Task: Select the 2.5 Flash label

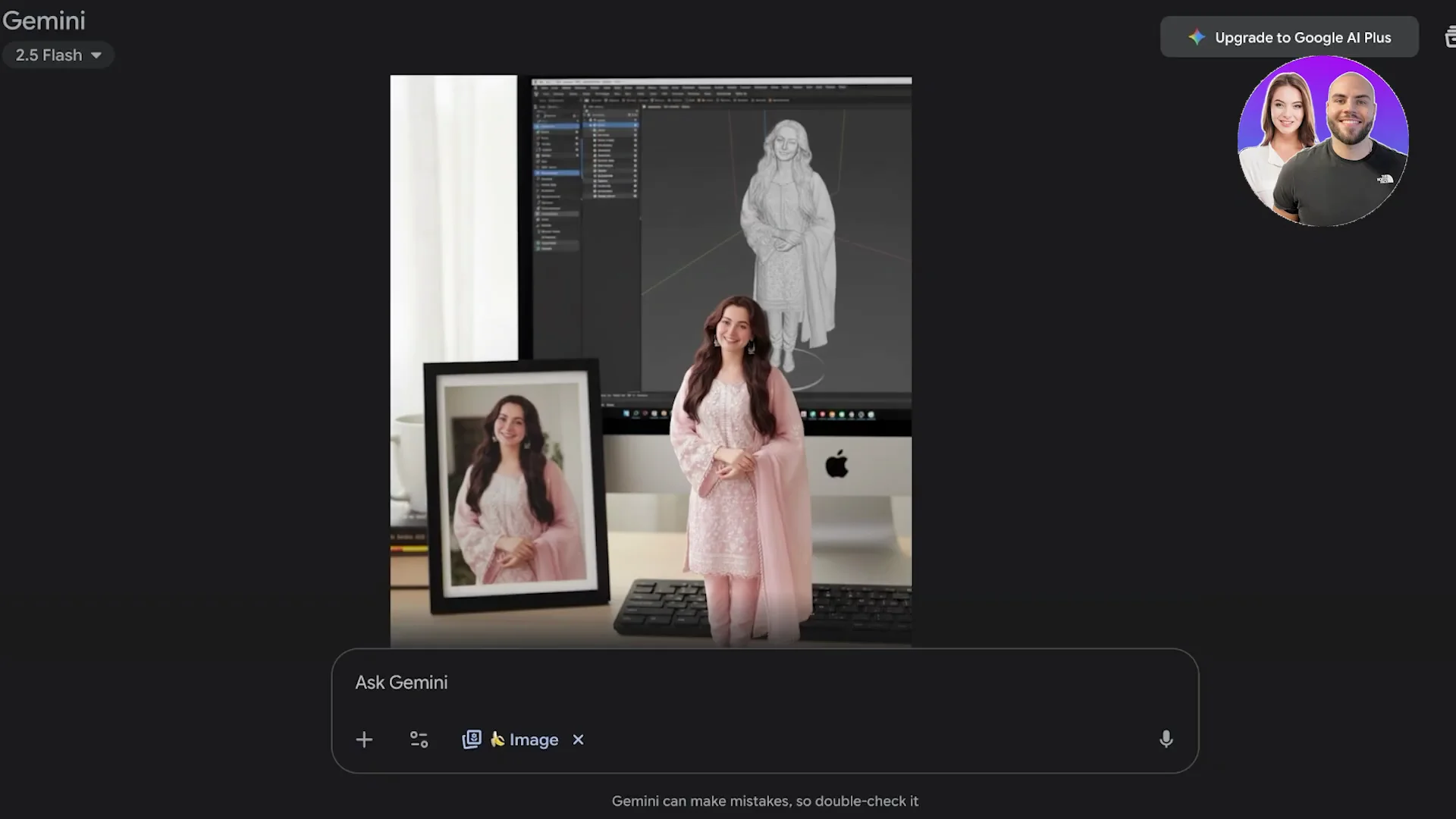Action: click(49, 55)
